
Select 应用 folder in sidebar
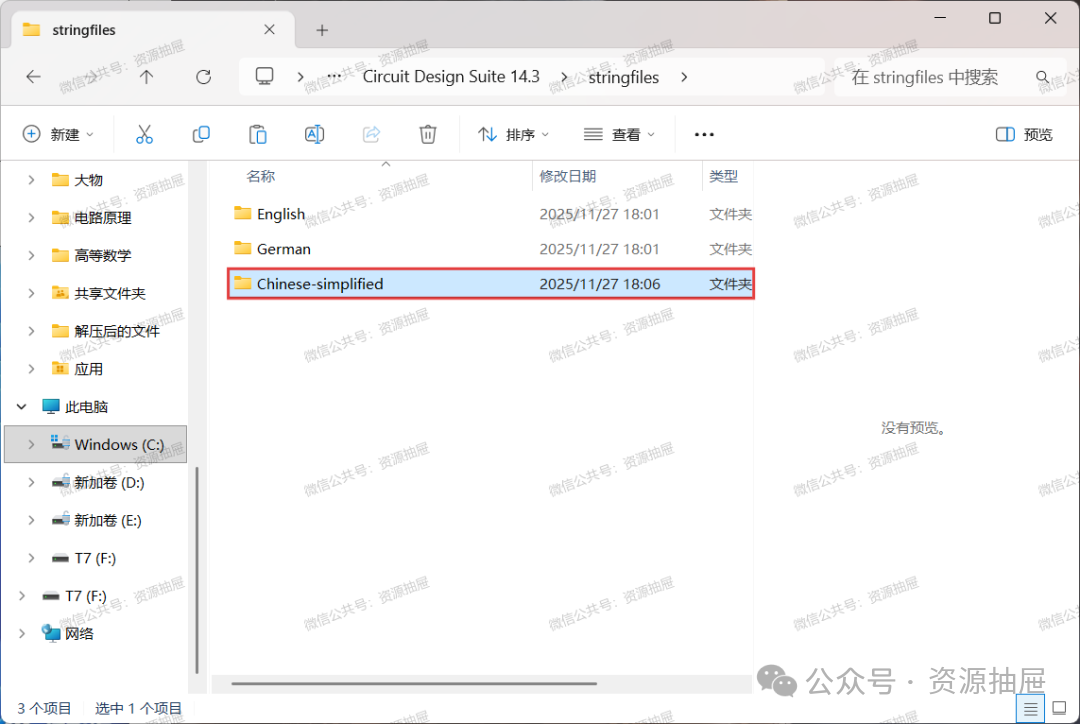88,369
